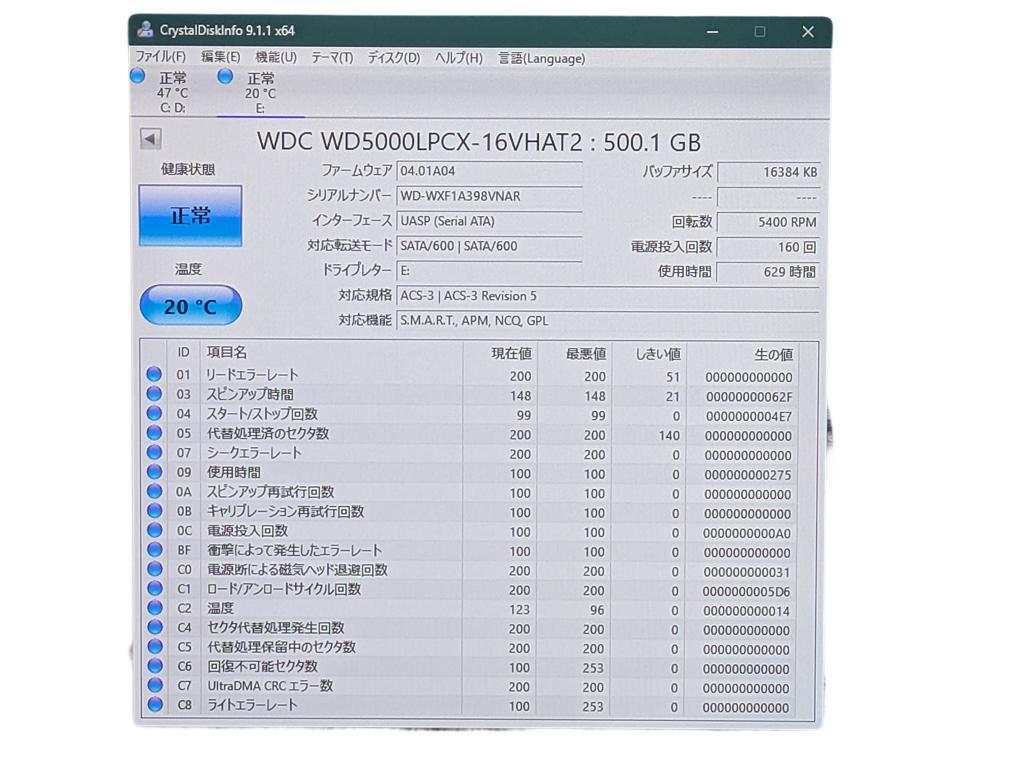Image resolution: width=1024 pixels, height=768 pixels.
Task: Click the status circle for セクタ代替処理発生回数
Action: [155, 627]
